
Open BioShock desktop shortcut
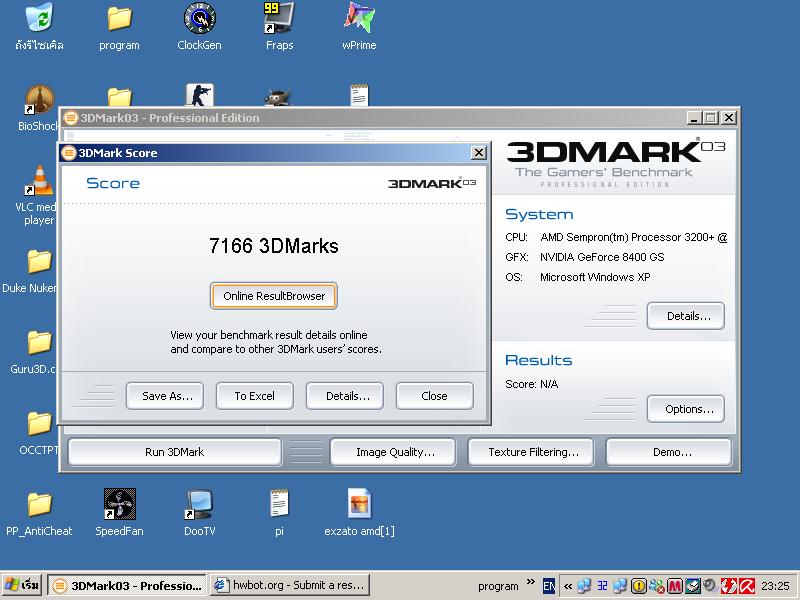click(39, 99)
